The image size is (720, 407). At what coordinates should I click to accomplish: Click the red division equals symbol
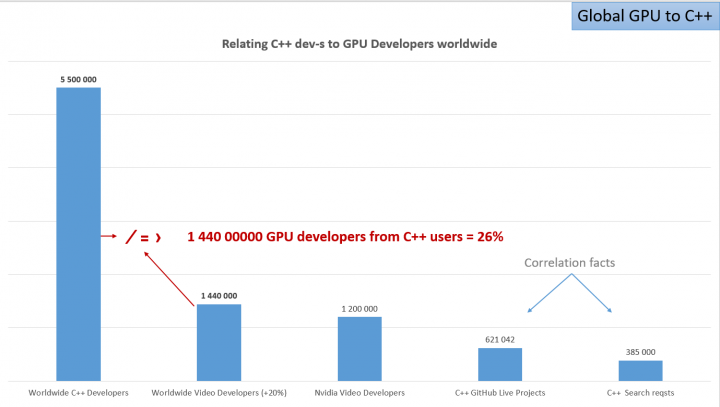143,237
